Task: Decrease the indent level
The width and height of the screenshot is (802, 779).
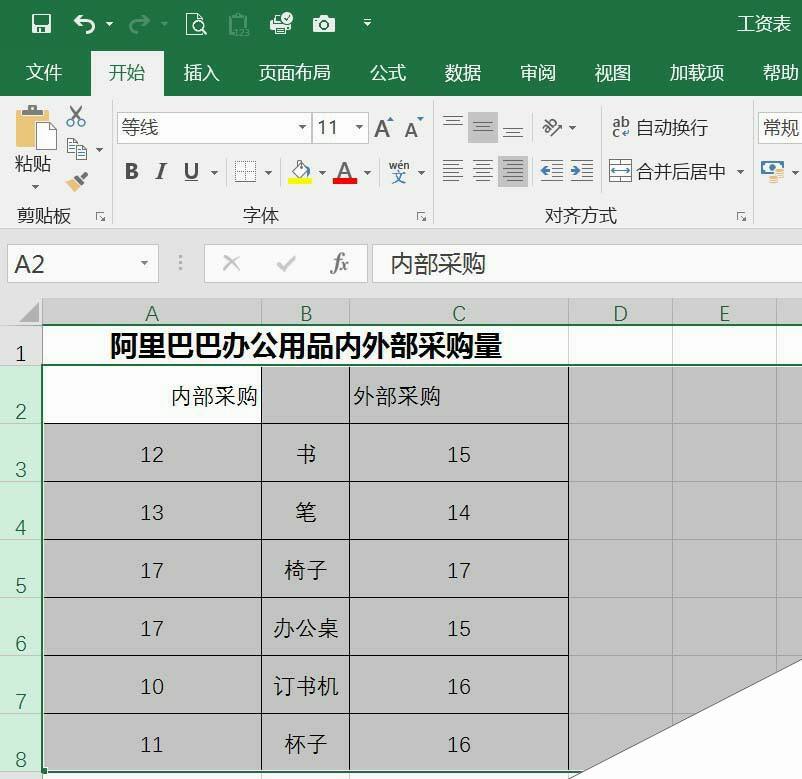Action: point(552,171)
